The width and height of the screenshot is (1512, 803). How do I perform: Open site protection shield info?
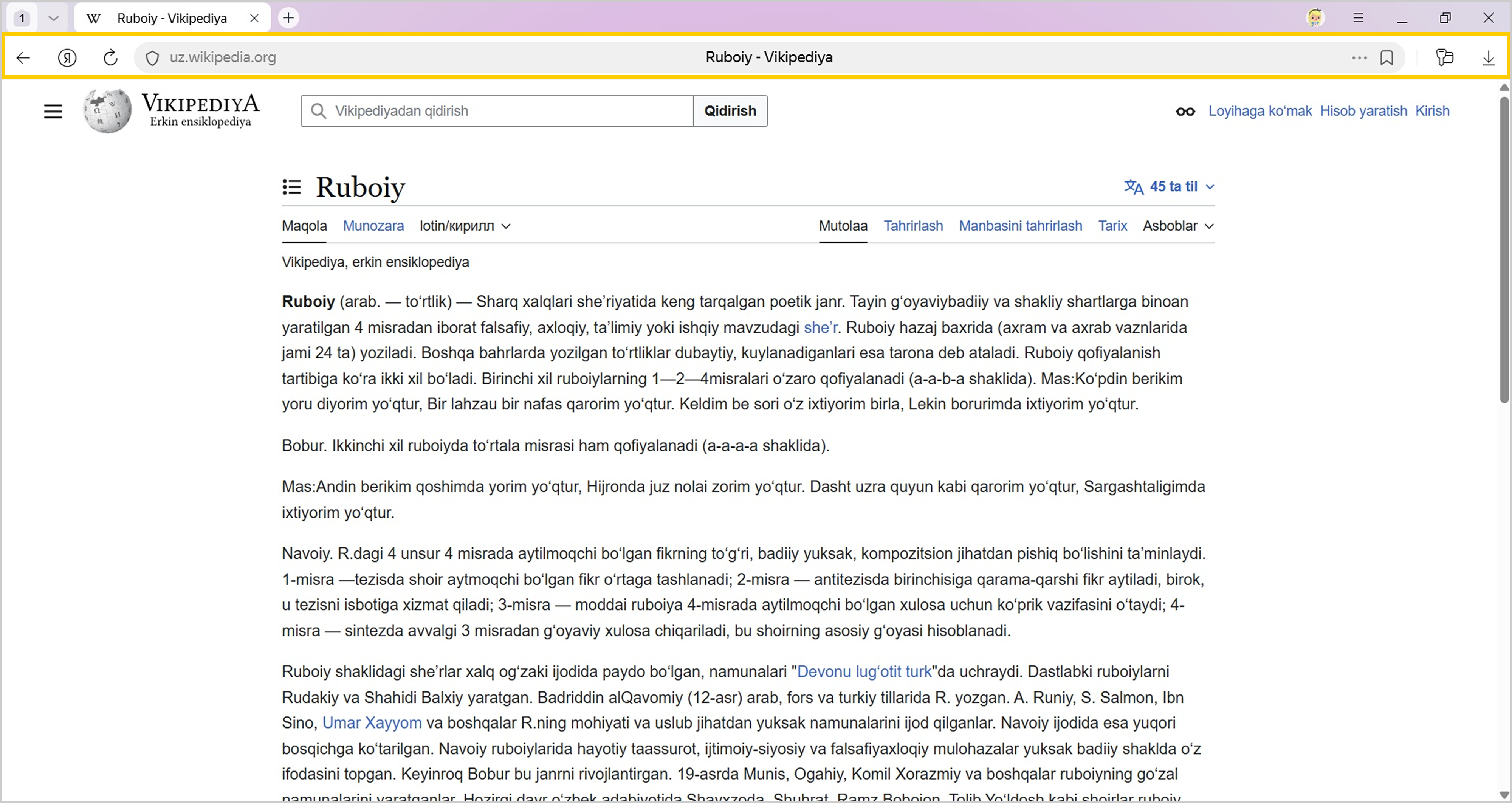[152, 58]
